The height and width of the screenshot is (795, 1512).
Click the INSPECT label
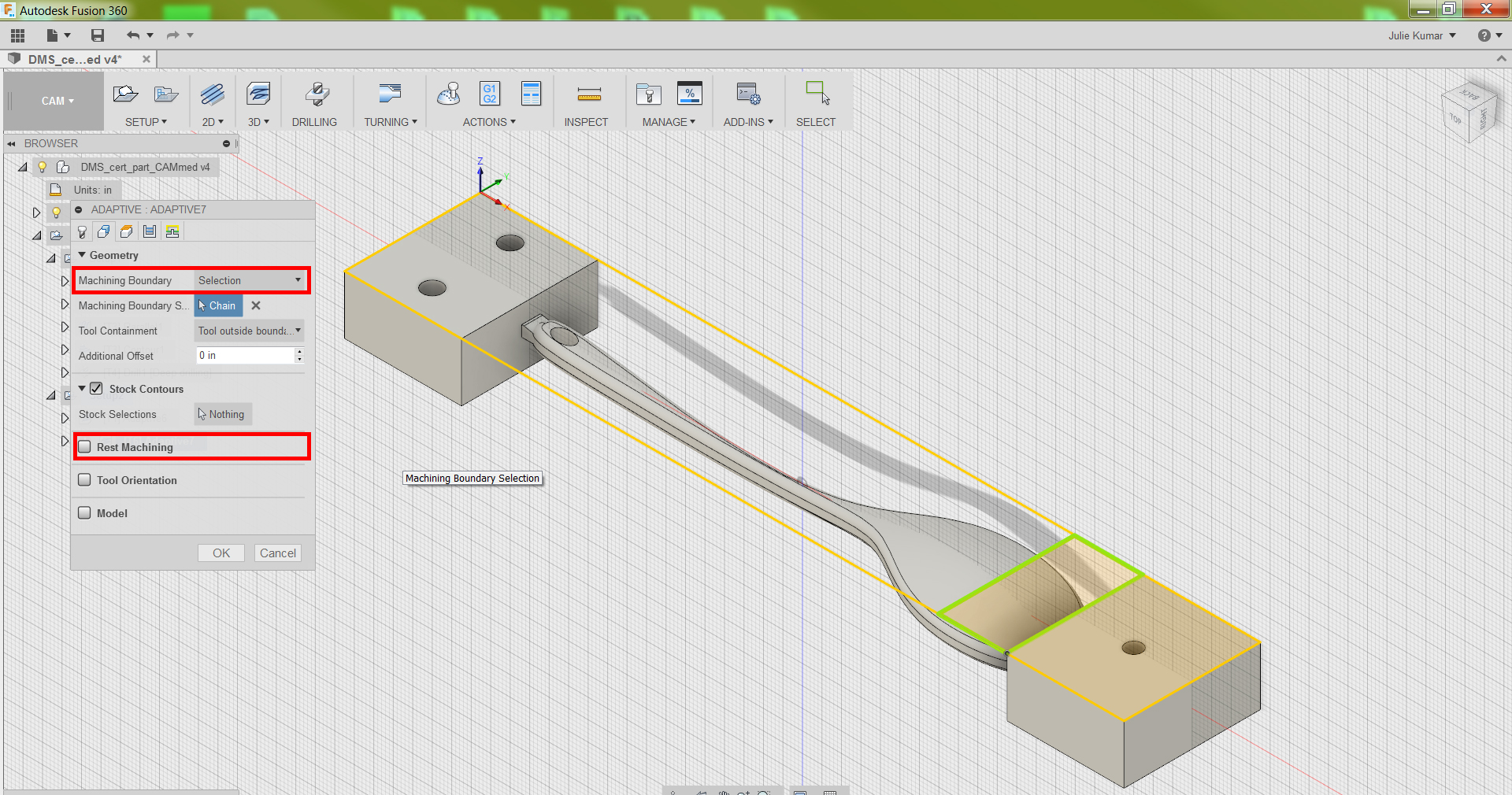point(586,122)
